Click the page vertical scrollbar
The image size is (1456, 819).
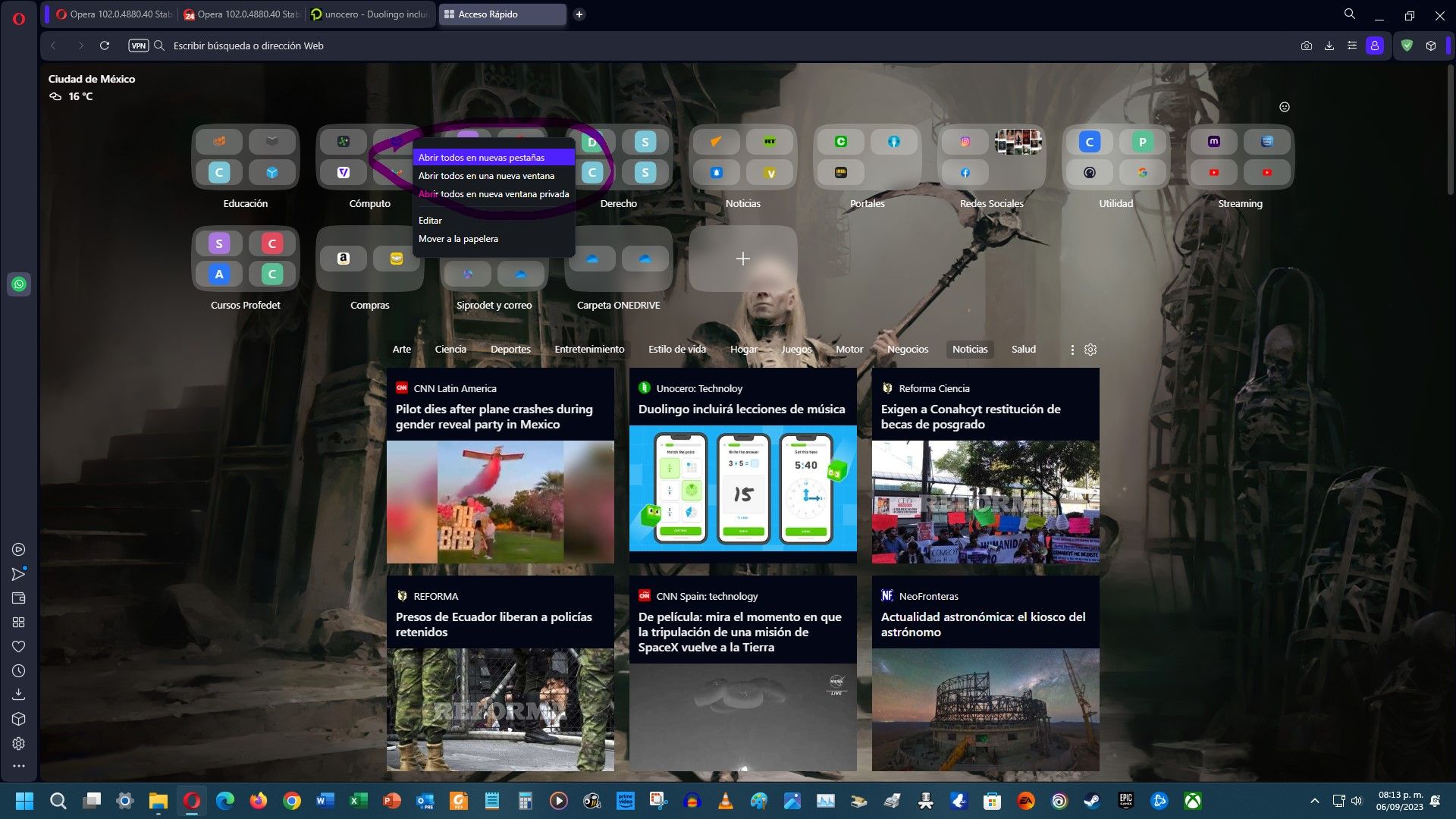[x=1451, y=129]
